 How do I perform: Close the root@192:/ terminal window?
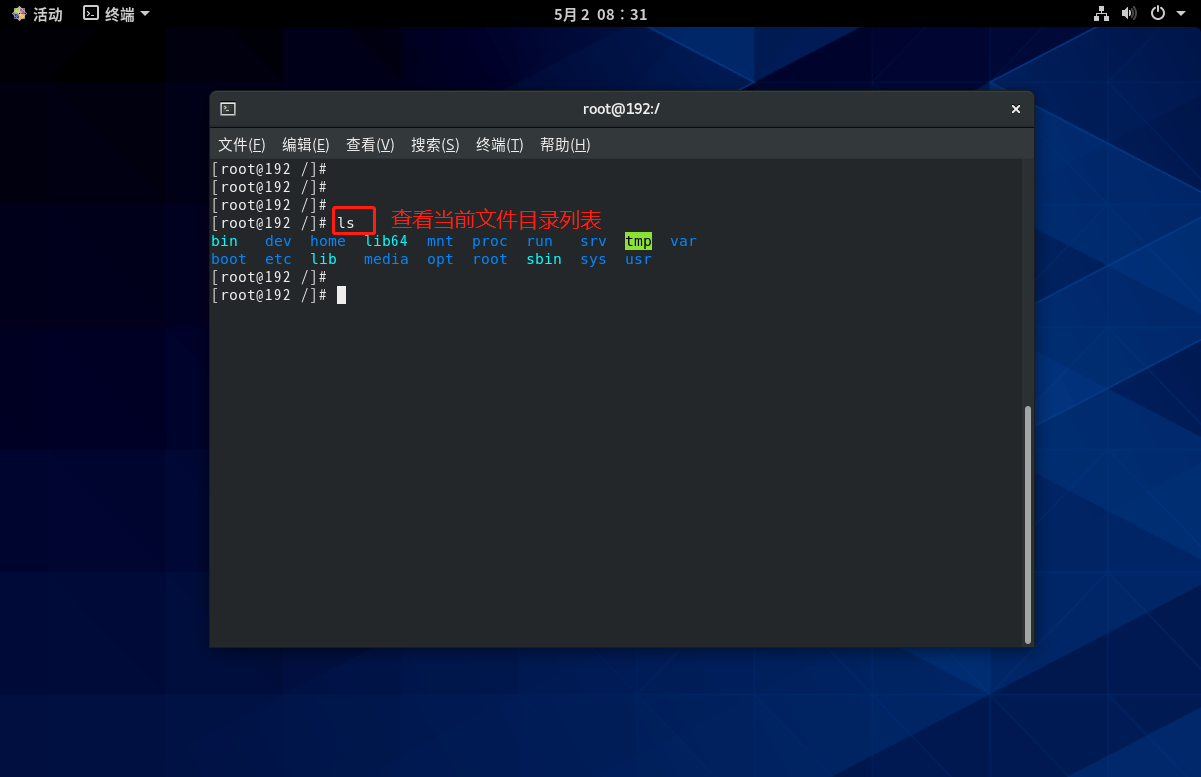[x=1015, y=109]
